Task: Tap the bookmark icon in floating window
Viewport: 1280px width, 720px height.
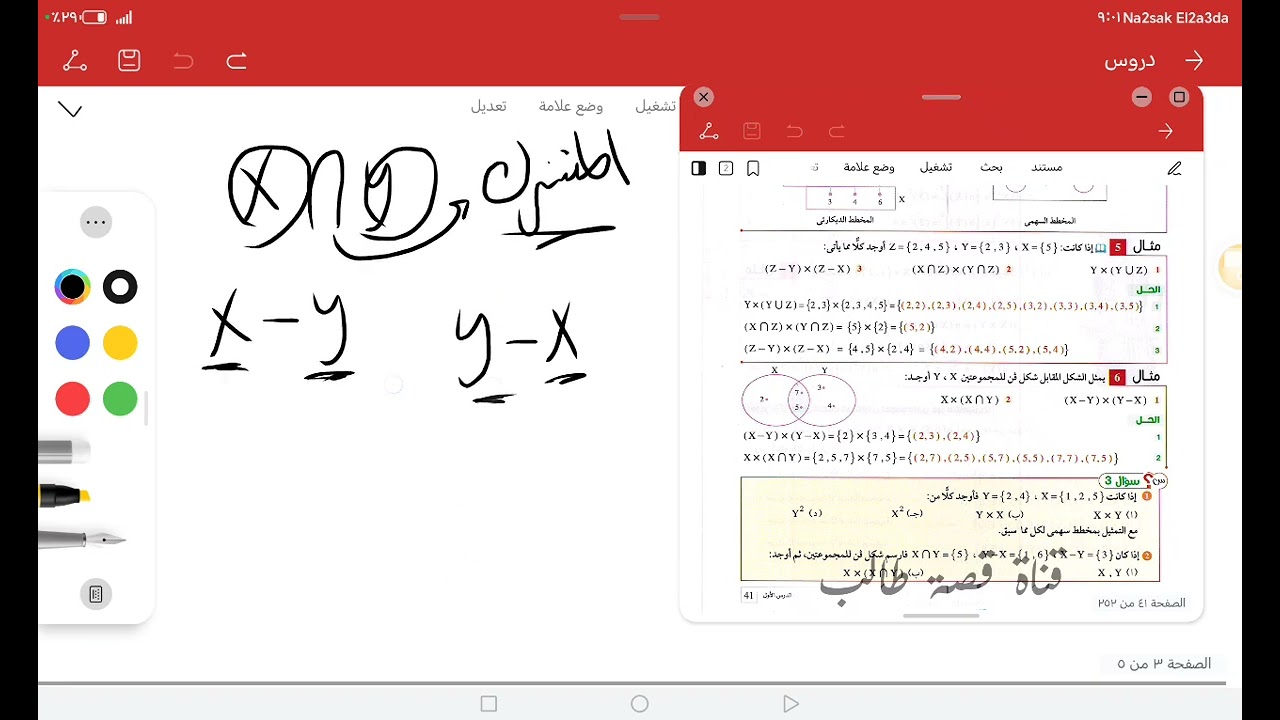Action: click(x=753, y=168)
